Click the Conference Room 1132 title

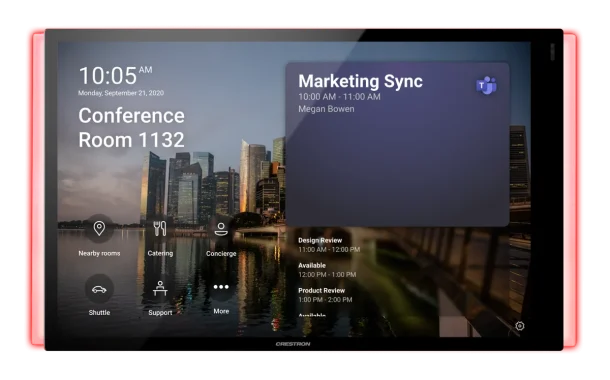coord(131,128)
